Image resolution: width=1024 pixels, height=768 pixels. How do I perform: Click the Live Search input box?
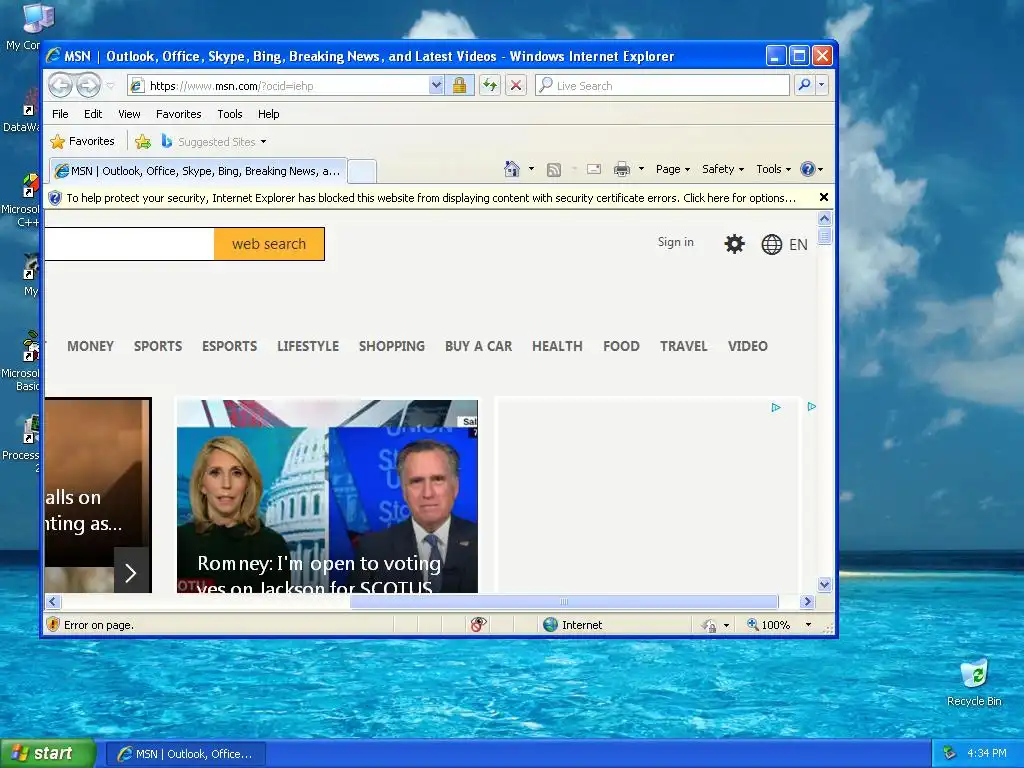[x=662, y=86]
